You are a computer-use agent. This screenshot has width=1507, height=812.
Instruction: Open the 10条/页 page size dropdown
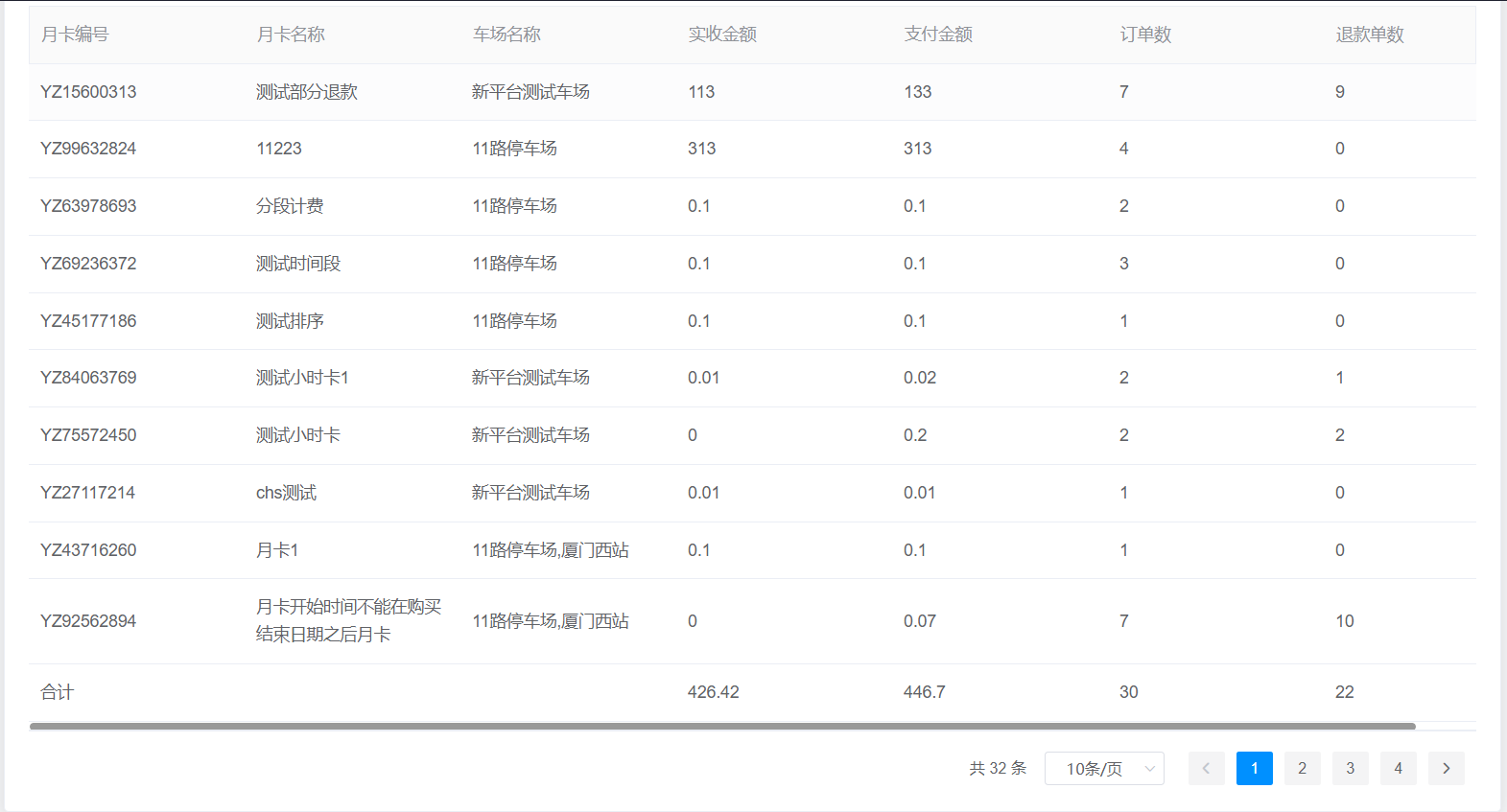coord(1104,769)
